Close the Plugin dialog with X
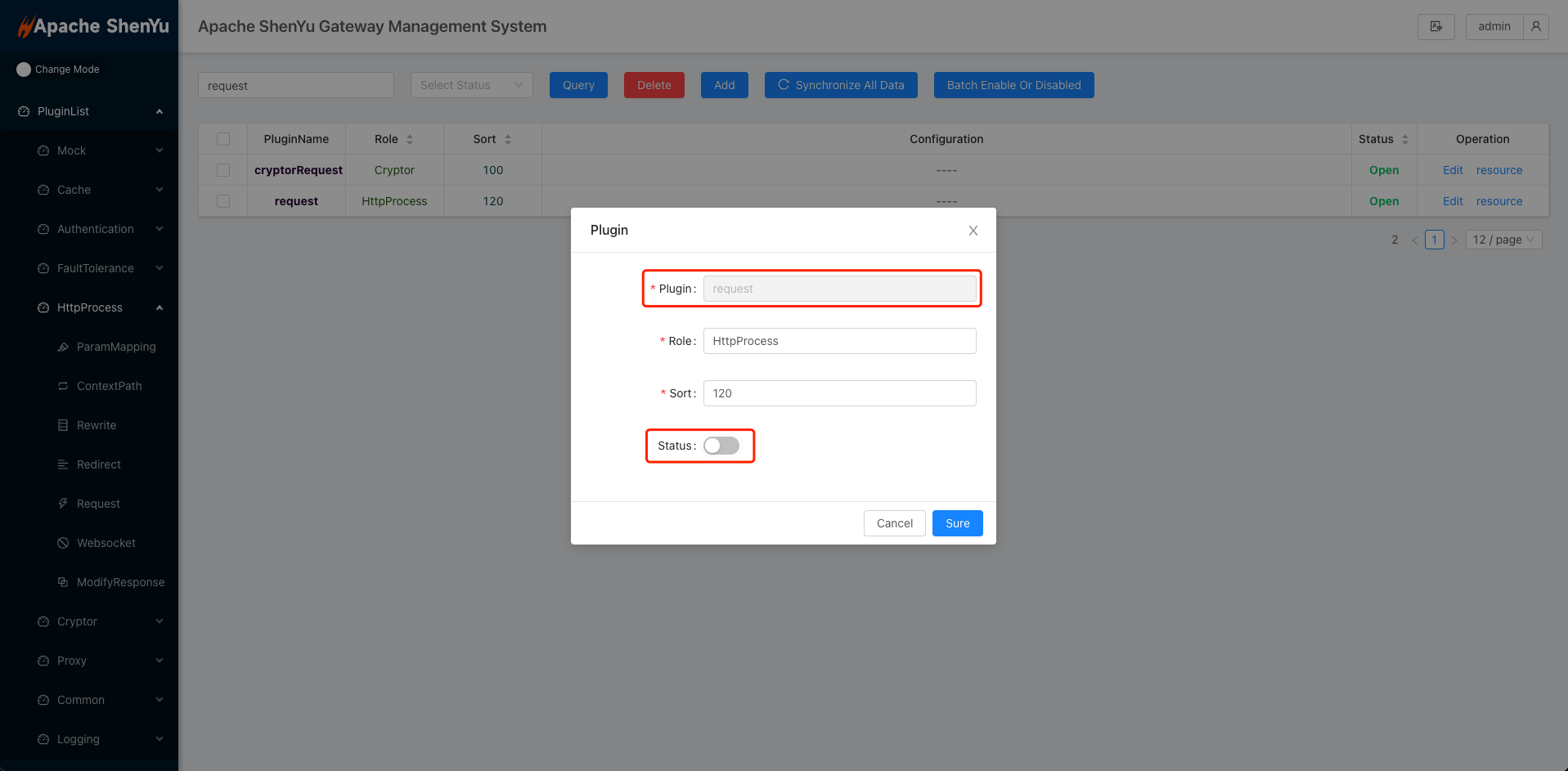This screenshot has height=771, width=1568. click(x=973, y=231)
